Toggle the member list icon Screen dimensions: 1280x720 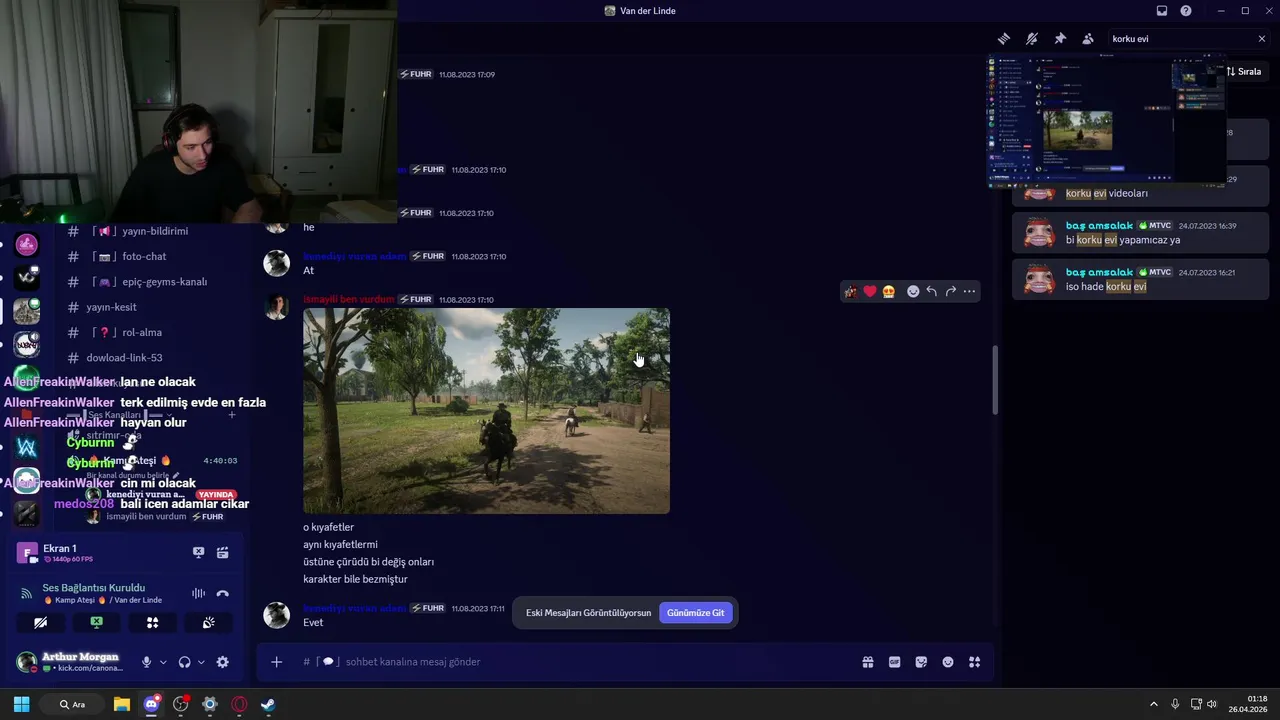point(1088,39)
